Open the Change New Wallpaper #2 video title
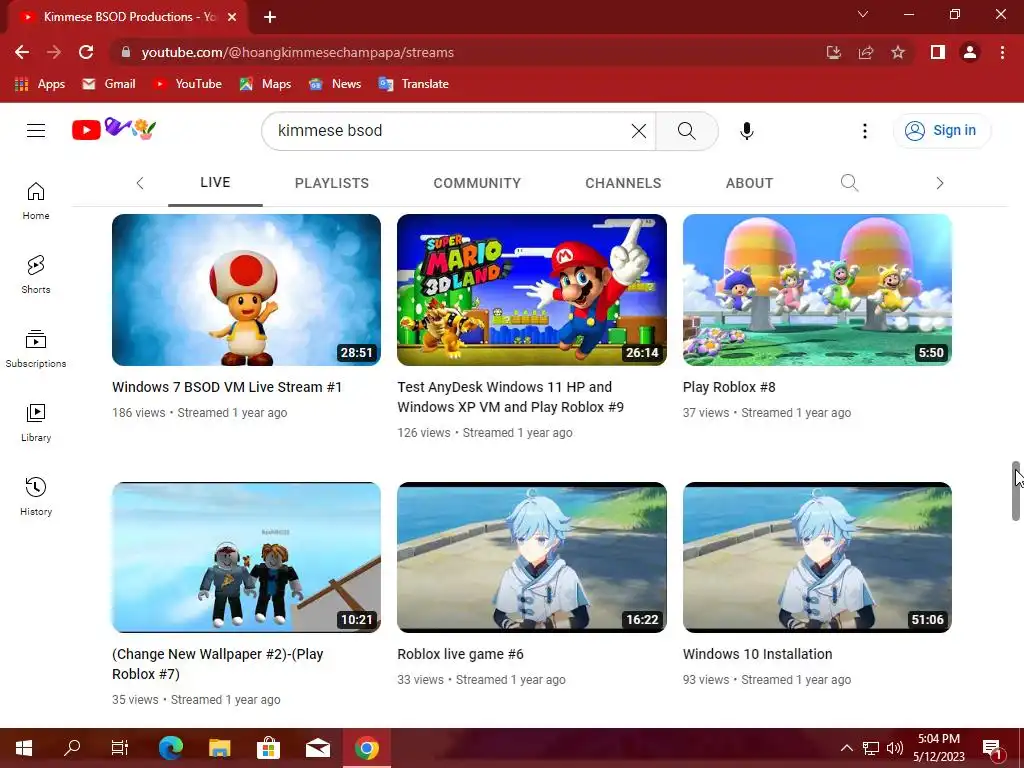The width and height of the screenshot is (1024, 768). (x=217, y=664)
